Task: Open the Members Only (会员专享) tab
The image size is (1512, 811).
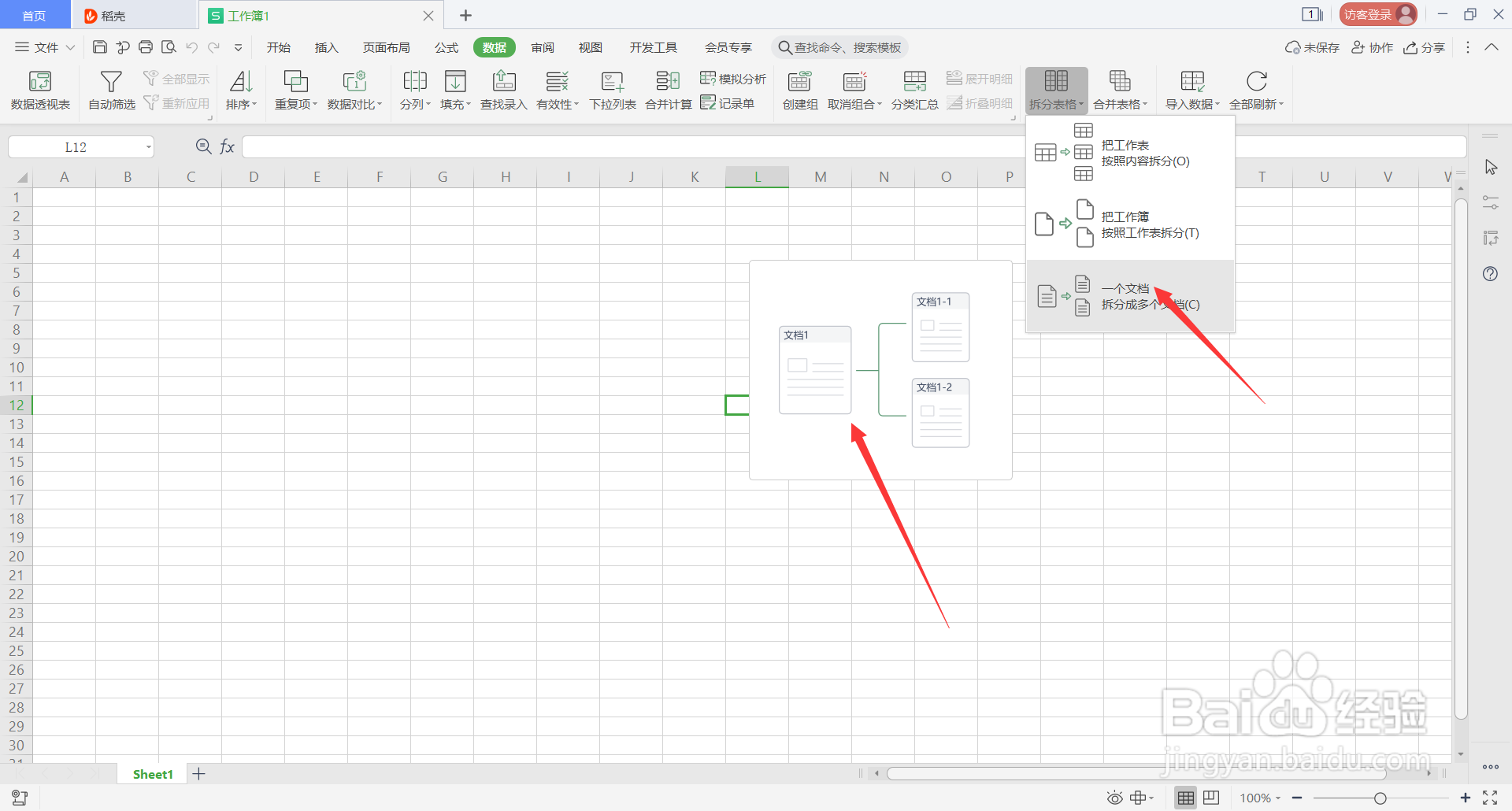Action: [728, 47]
